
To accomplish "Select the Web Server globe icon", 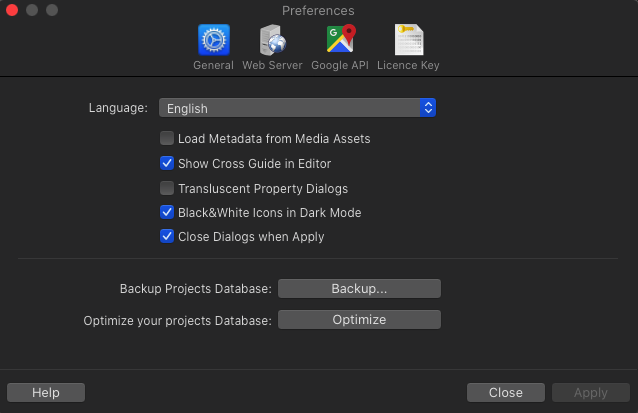I will tap(272, 40).
